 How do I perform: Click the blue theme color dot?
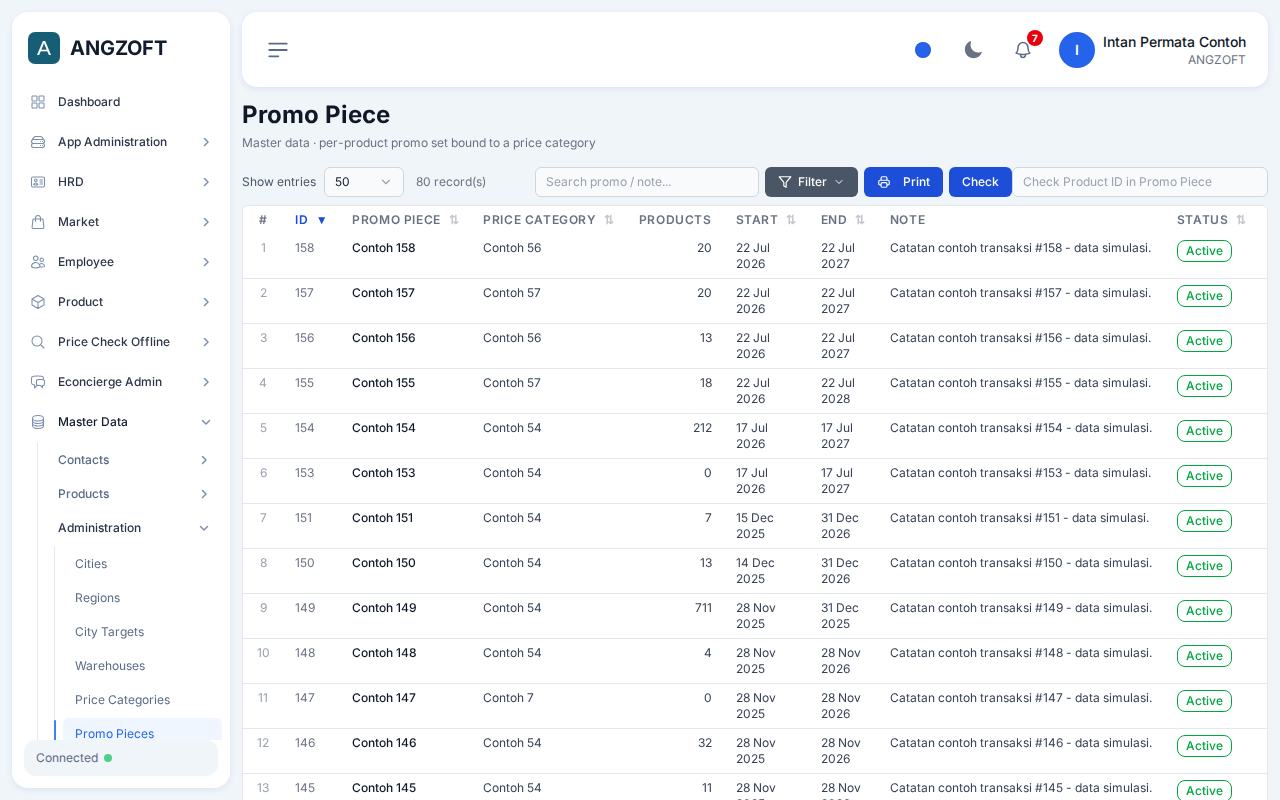923,50
